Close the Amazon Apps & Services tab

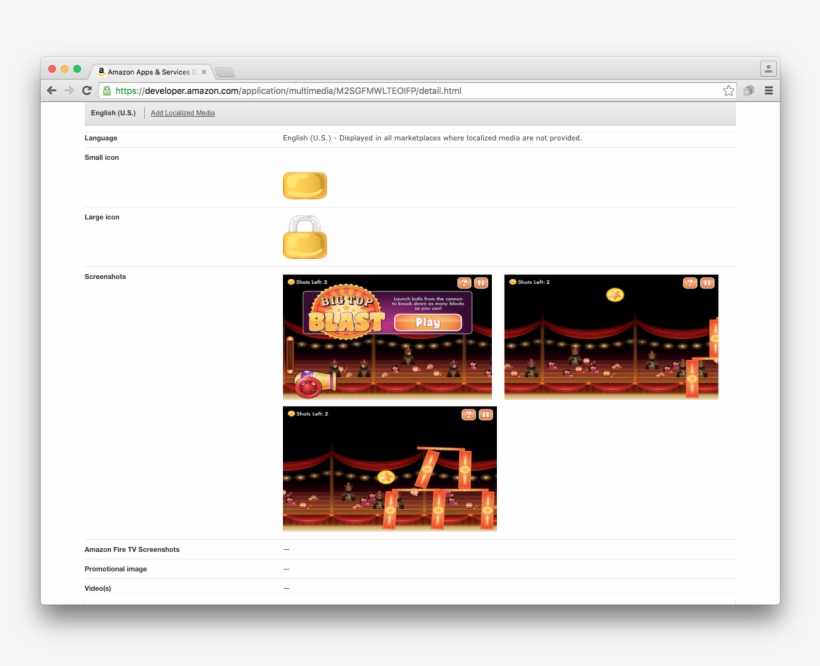point(204,72)
